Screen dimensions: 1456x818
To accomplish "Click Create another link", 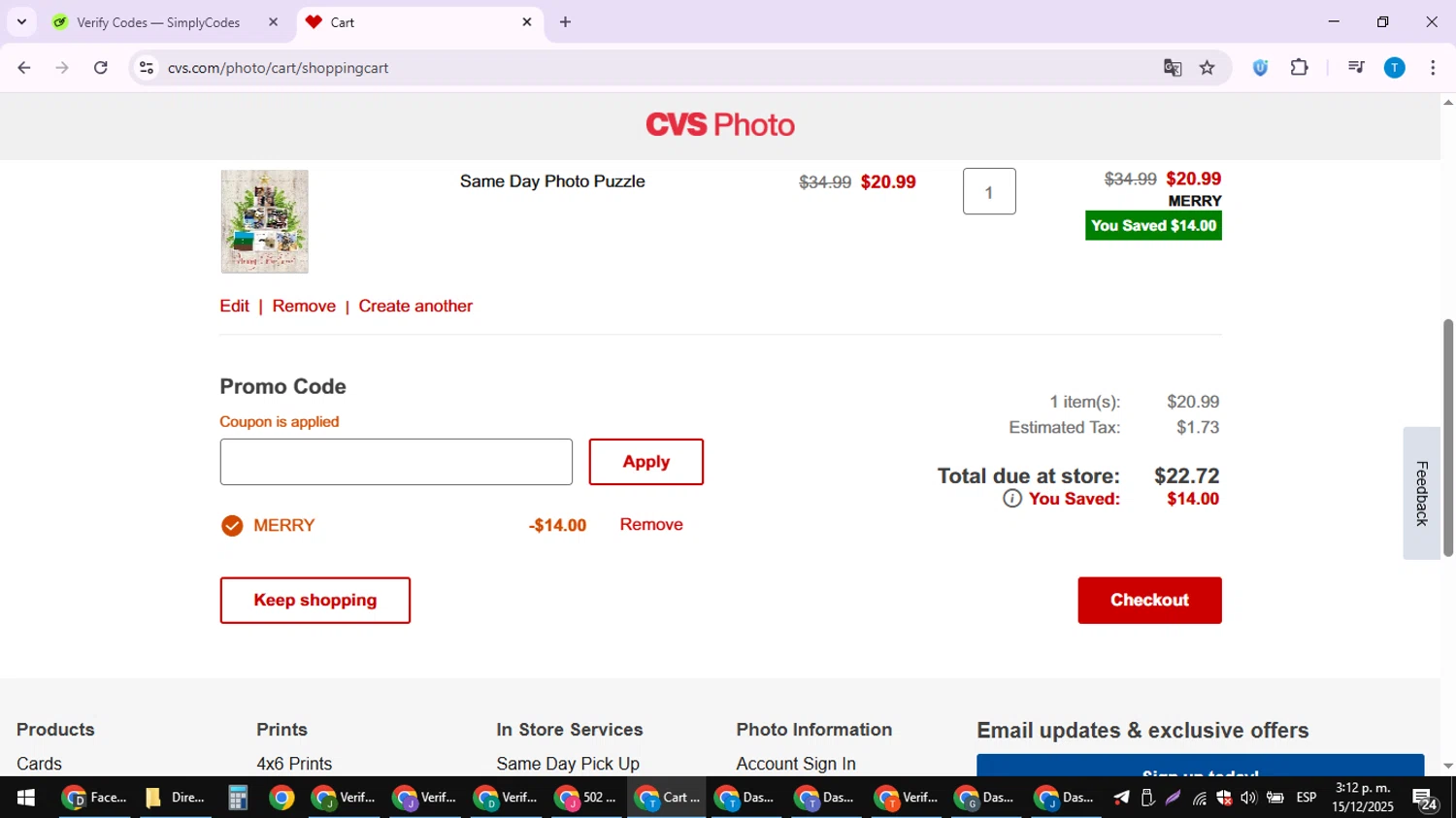I will [415, 306].
